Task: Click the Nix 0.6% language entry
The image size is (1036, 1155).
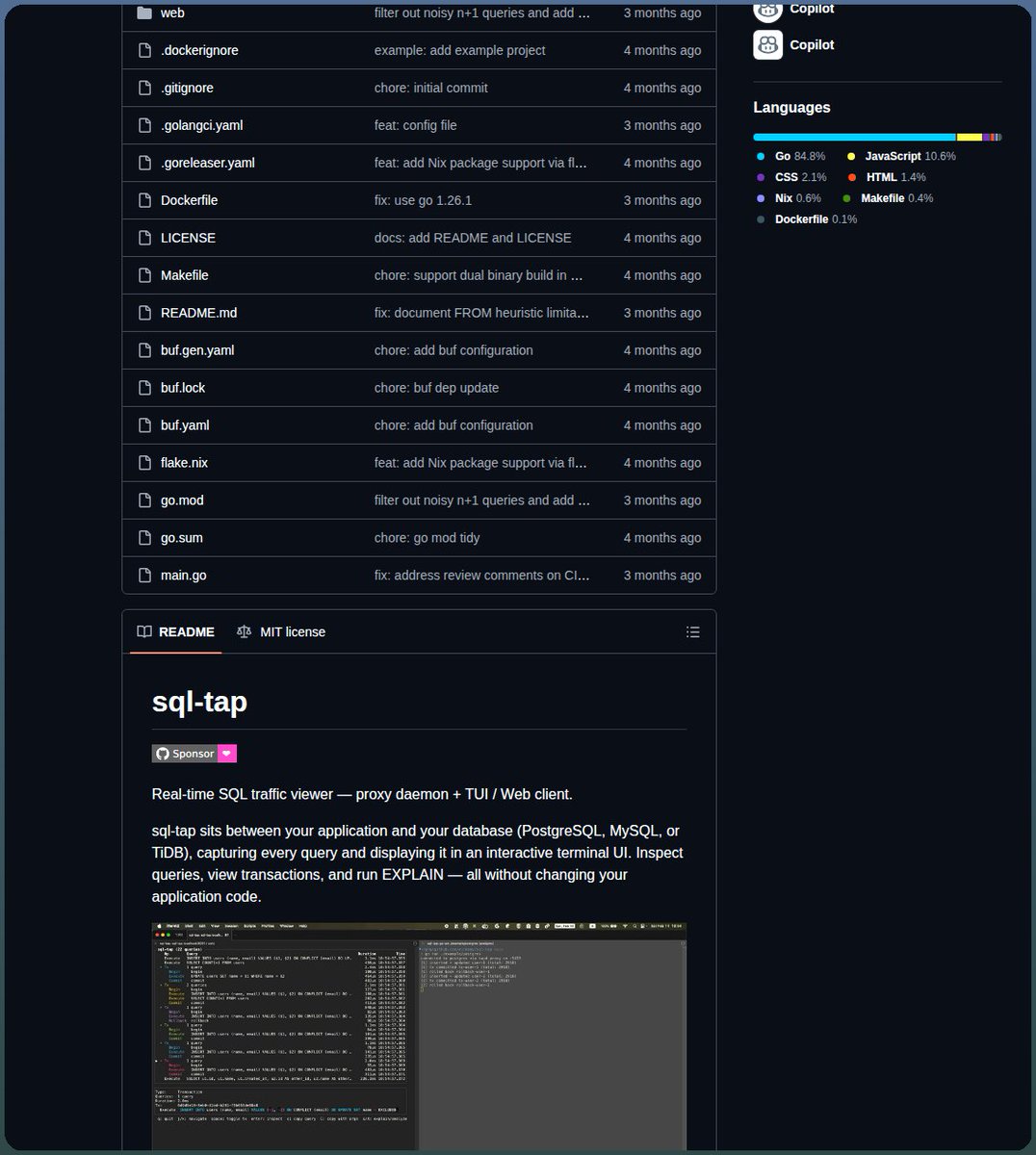Action: (x=789, y=198)
